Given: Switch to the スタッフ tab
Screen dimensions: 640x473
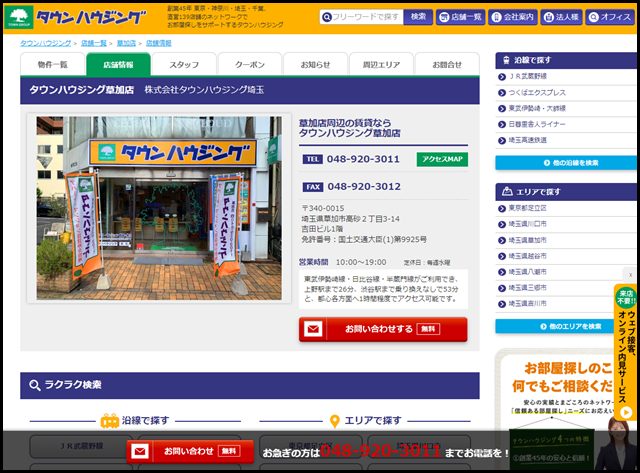Looking at the screenshot, I should 184,64.
